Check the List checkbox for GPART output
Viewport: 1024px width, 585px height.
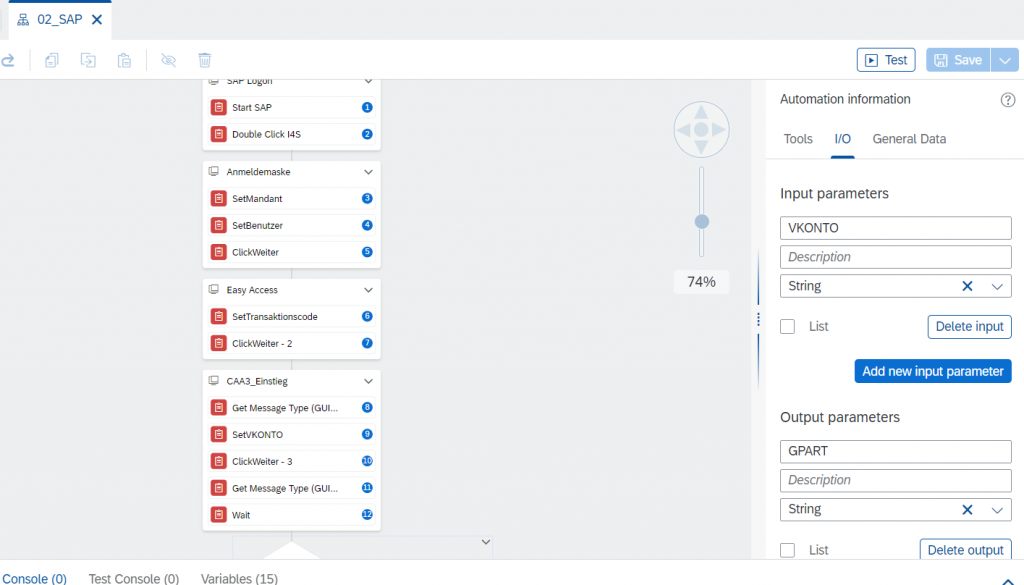(788, 550)
